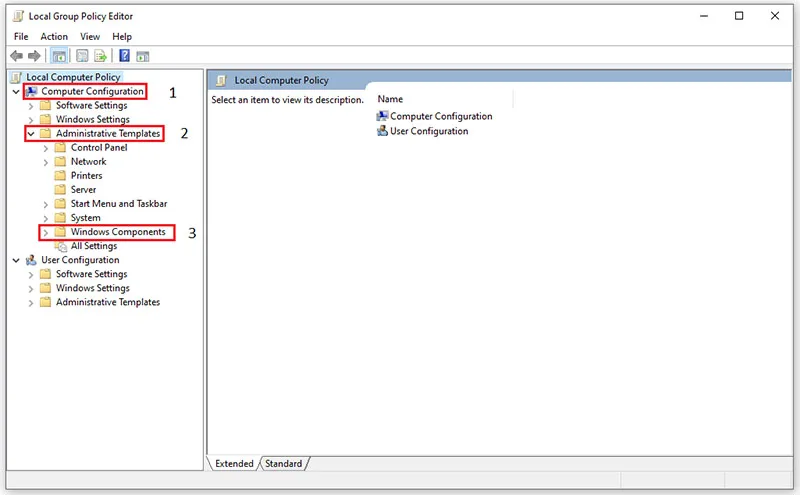
Task: Collapse the Computer Configuration node
Action: [x=16, y=92]
